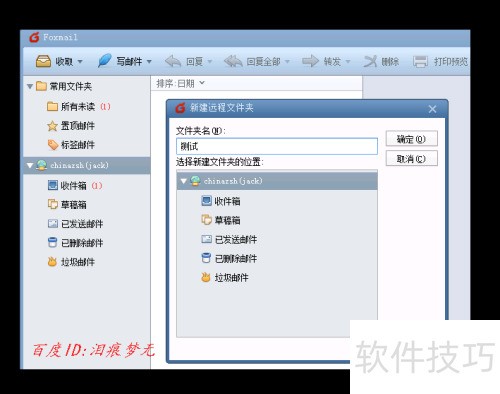Close the 新建远程文件夹 dialog
This screenshot has width=500, height=394.
(x=432, y=109)
